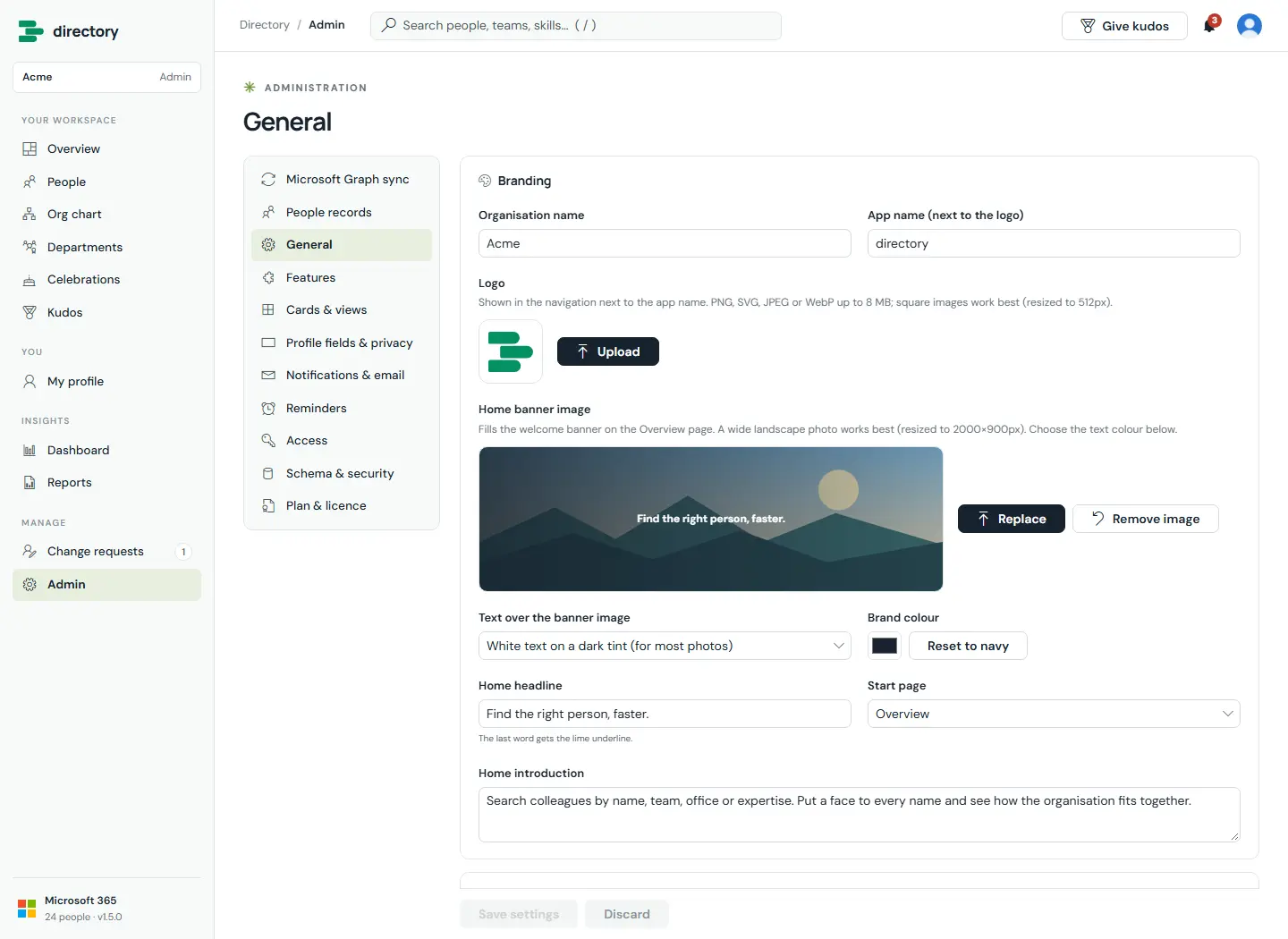Open the Brand colour swatch picker
The width and height of the screenshot is (1288, 939).
coord(885,646)
